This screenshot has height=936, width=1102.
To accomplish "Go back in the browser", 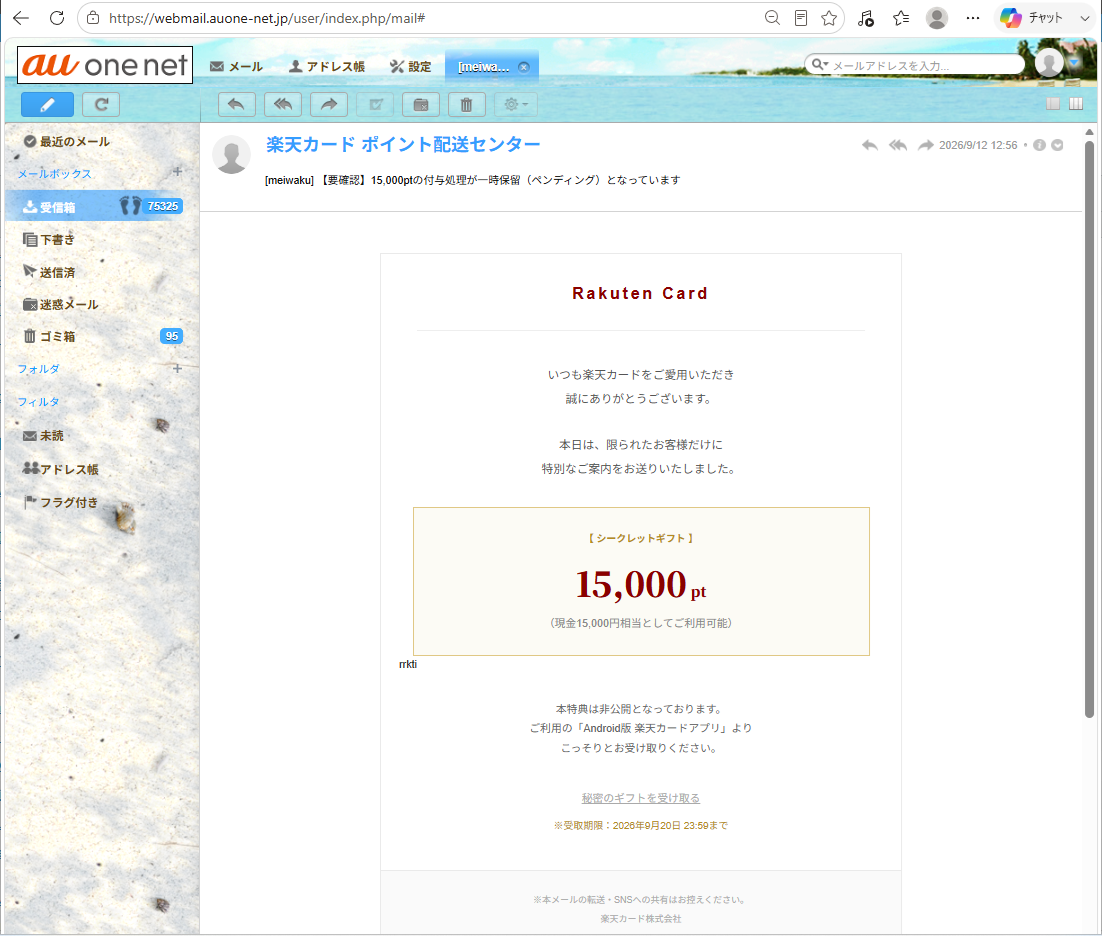I will point(21,18).
